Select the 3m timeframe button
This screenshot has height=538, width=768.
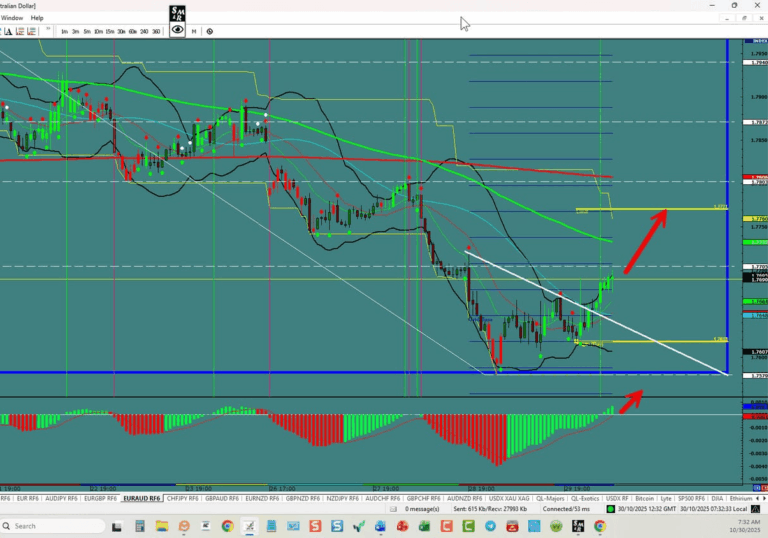pyautogui.click(x=75, y=31)
